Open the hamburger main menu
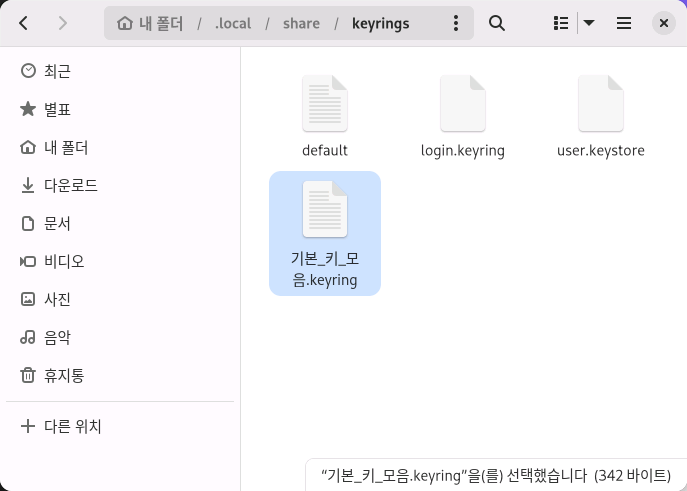The width and height of the screenshot is (687, 491). [623, 23]
